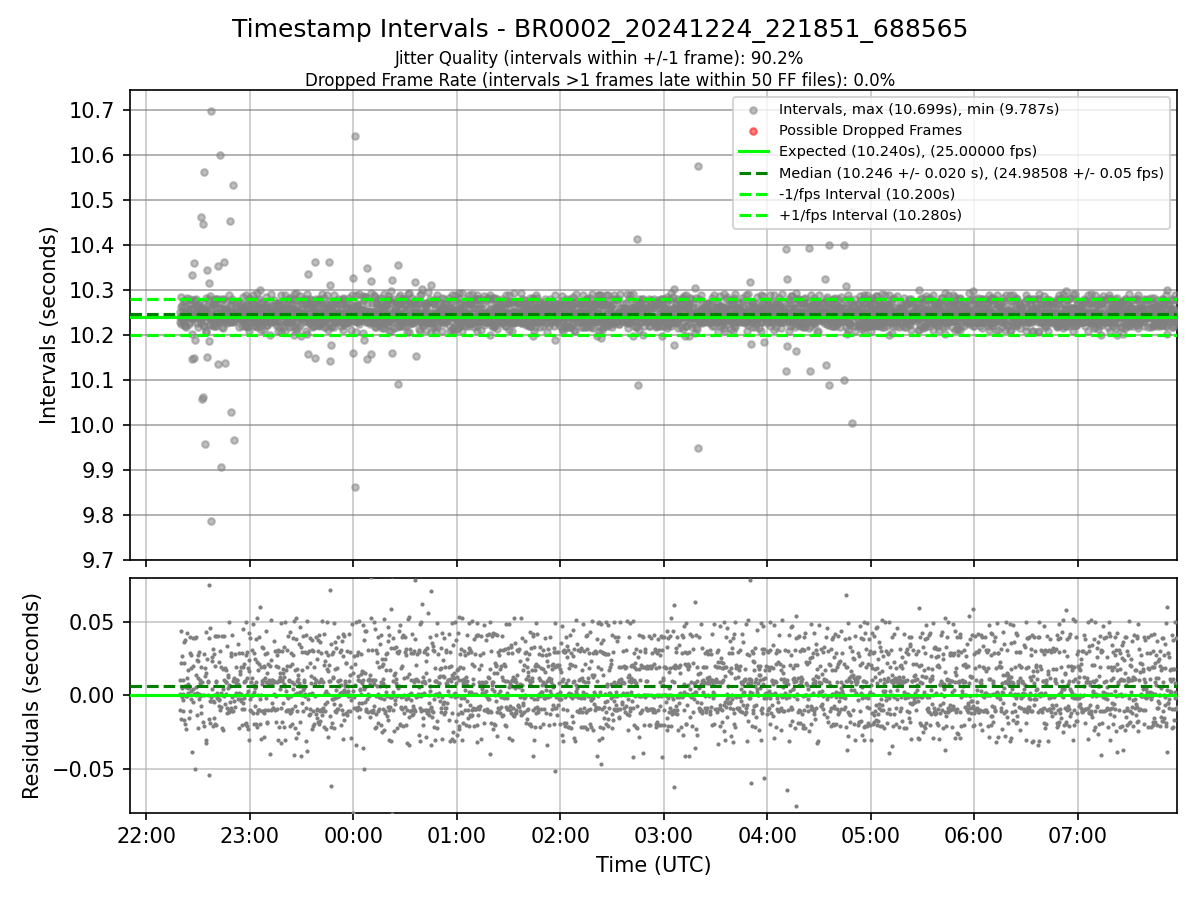Select the 'Median (10.246 +/- 0.020 s)' legend entry
The height and width of the screenshot is (900, 1200).
pyautogui.click(x=971, y=172)
